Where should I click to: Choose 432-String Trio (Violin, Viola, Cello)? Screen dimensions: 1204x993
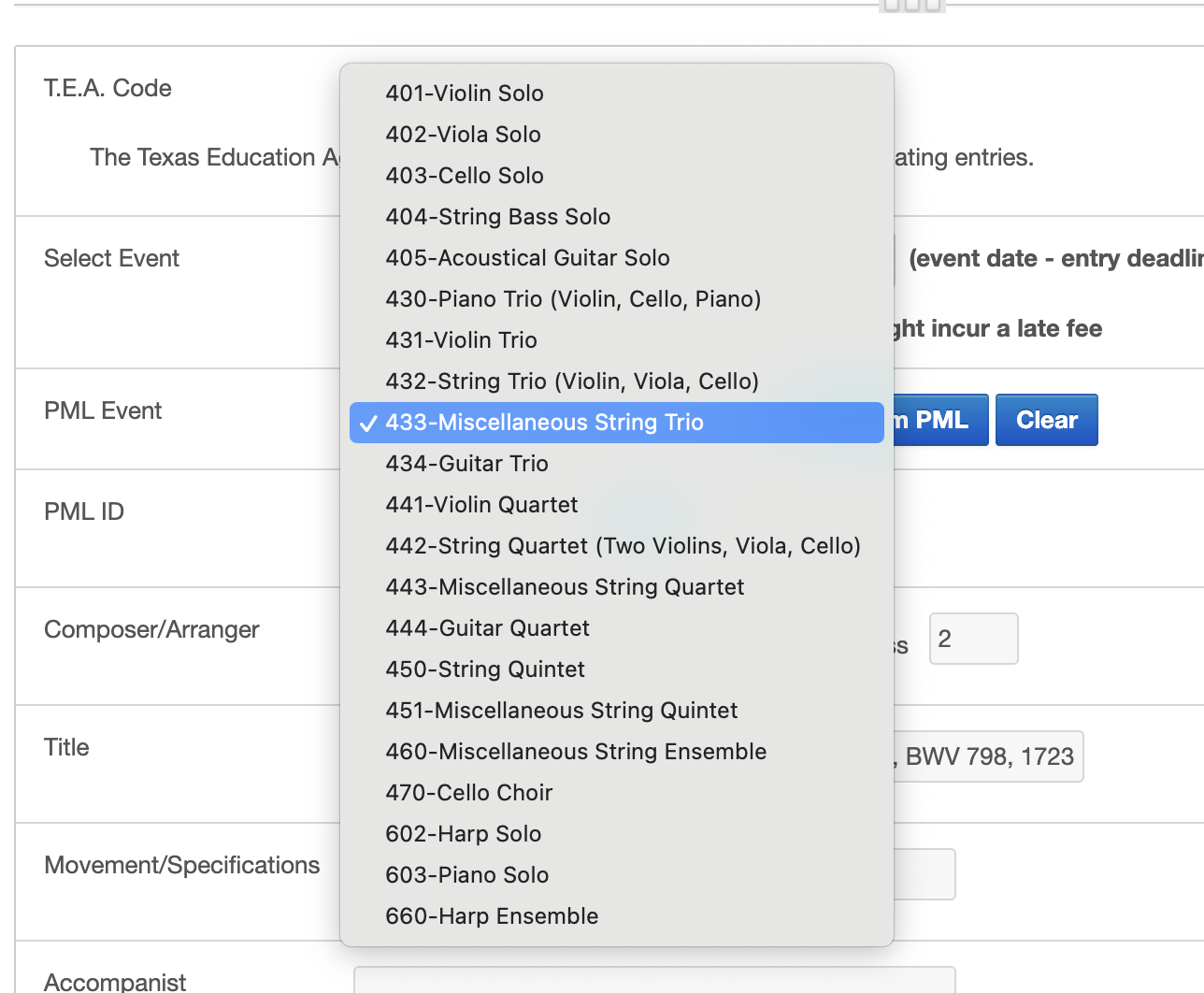(572, 381)
